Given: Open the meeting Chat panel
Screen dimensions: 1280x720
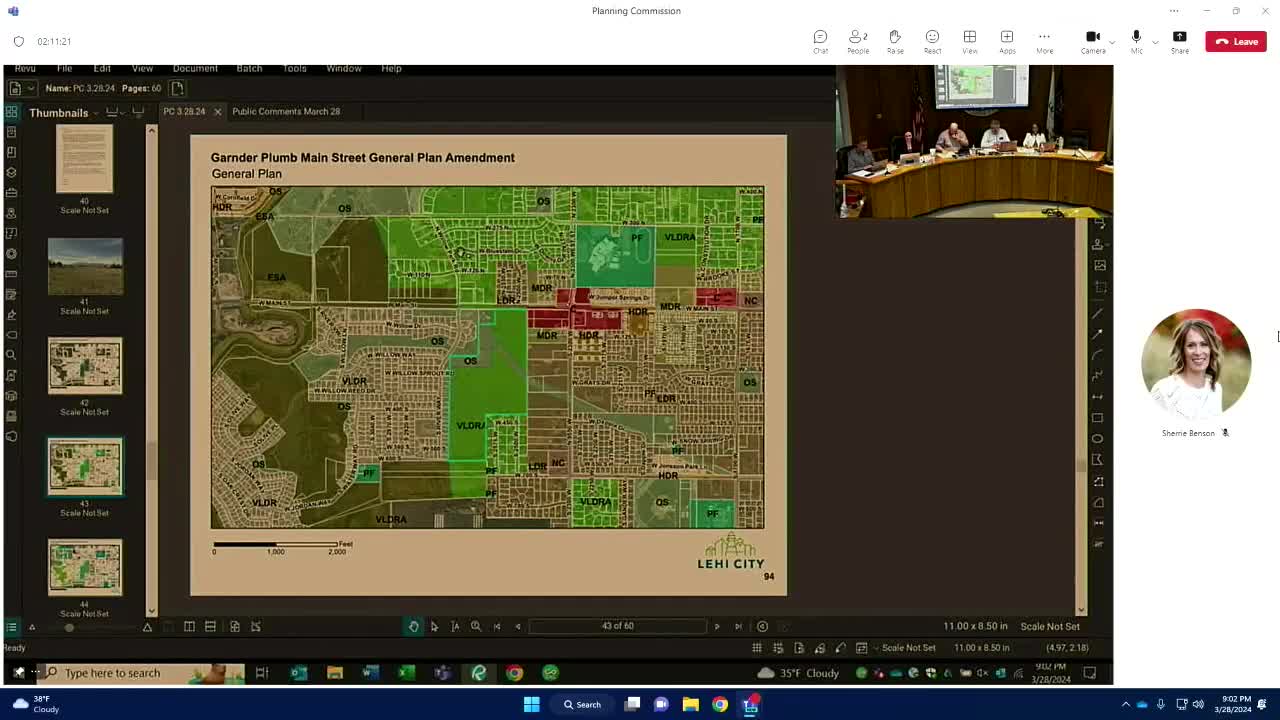Looking at the screenshot, I should click(x=820, y=41).
